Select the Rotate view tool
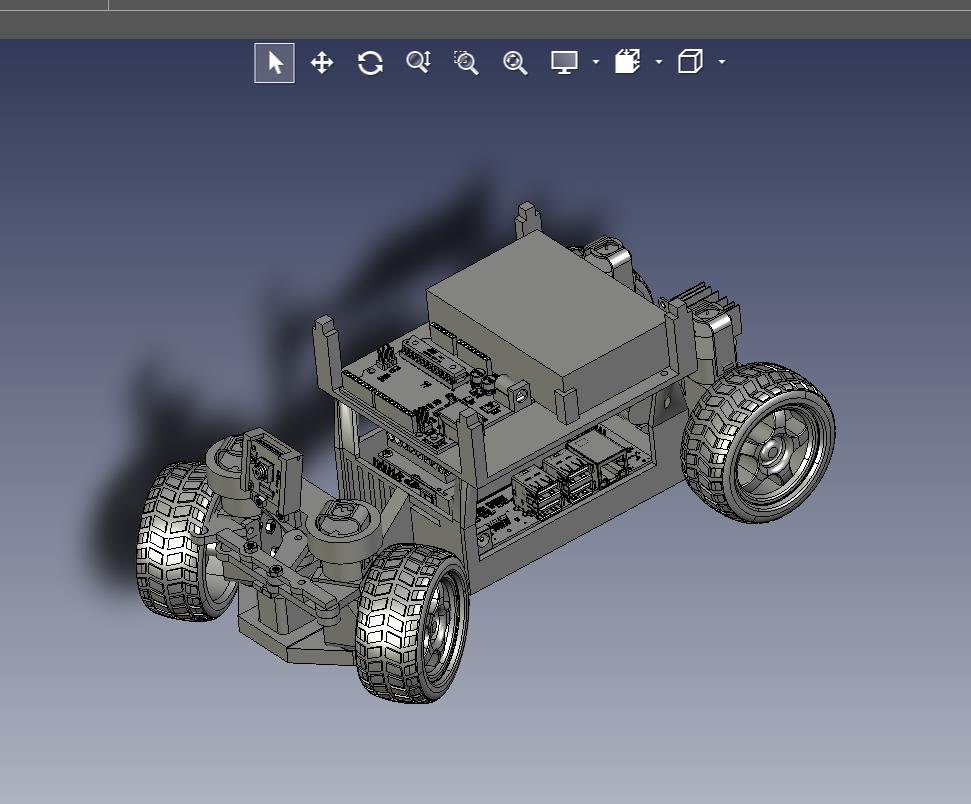 coord(370,63)
